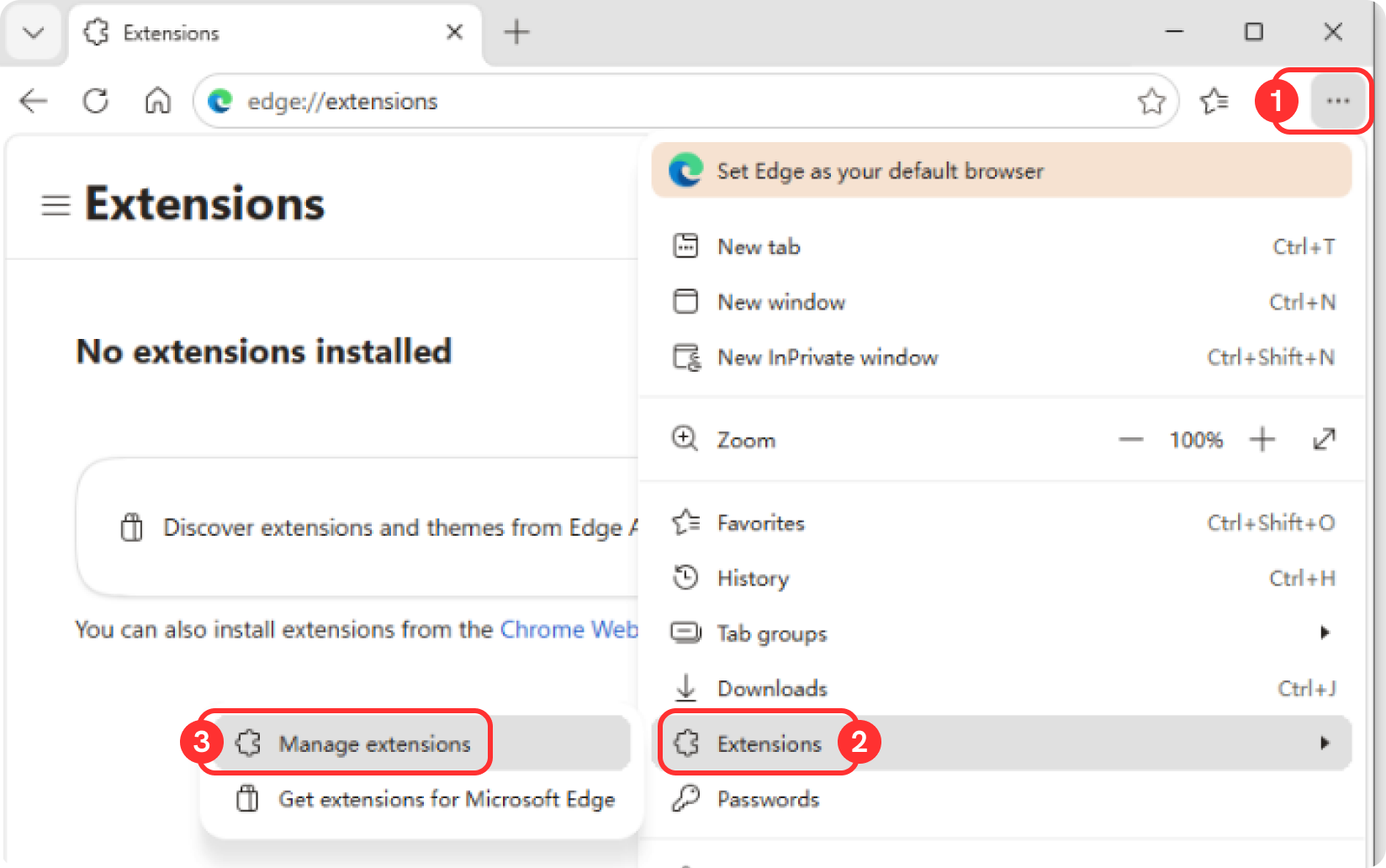The height and width of the screenshot is (868, 1386).
Task: Maximize the Edge window
Action: pos(1254,32)
